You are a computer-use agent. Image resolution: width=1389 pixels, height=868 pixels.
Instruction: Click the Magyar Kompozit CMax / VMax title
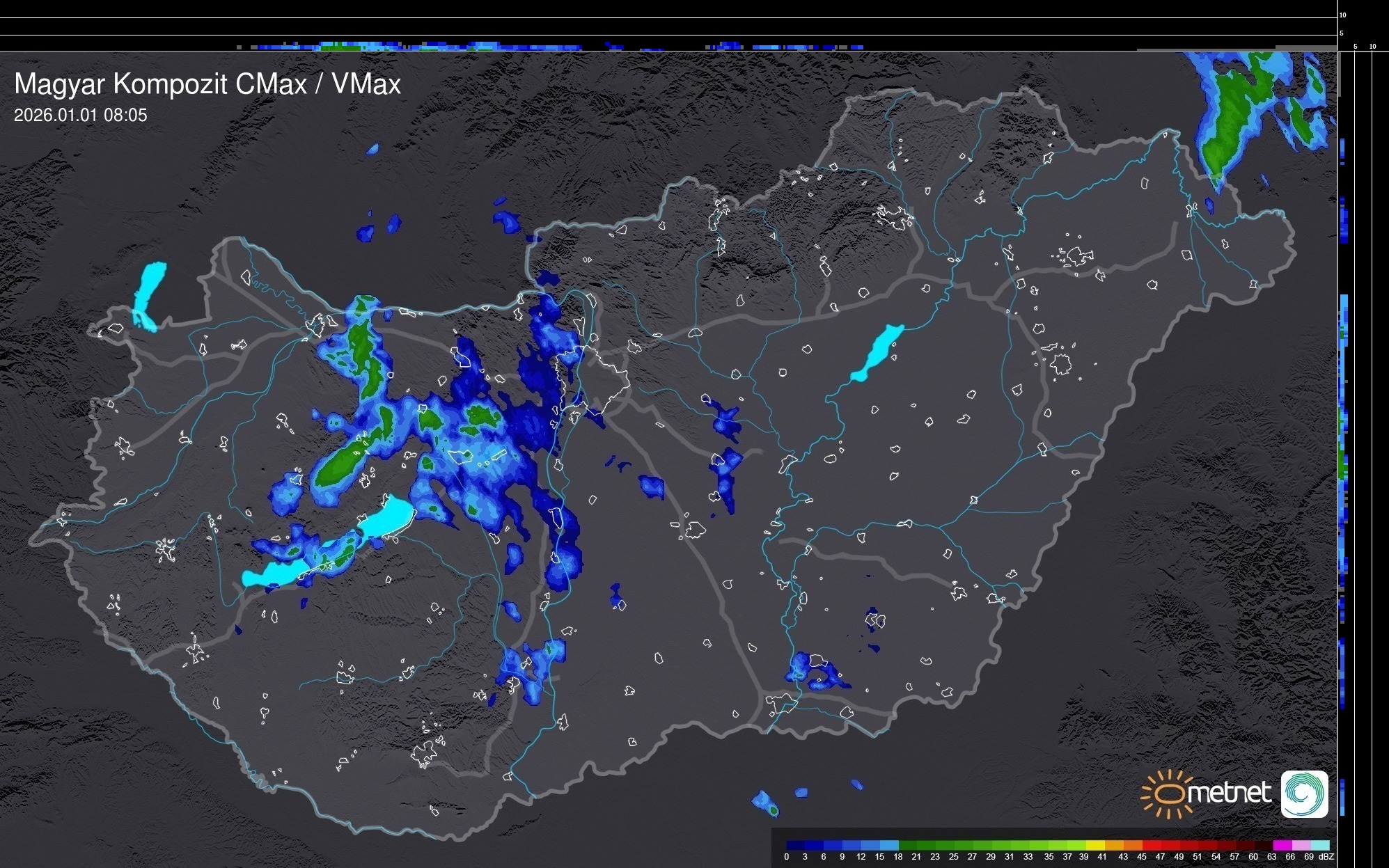[207, 84]
